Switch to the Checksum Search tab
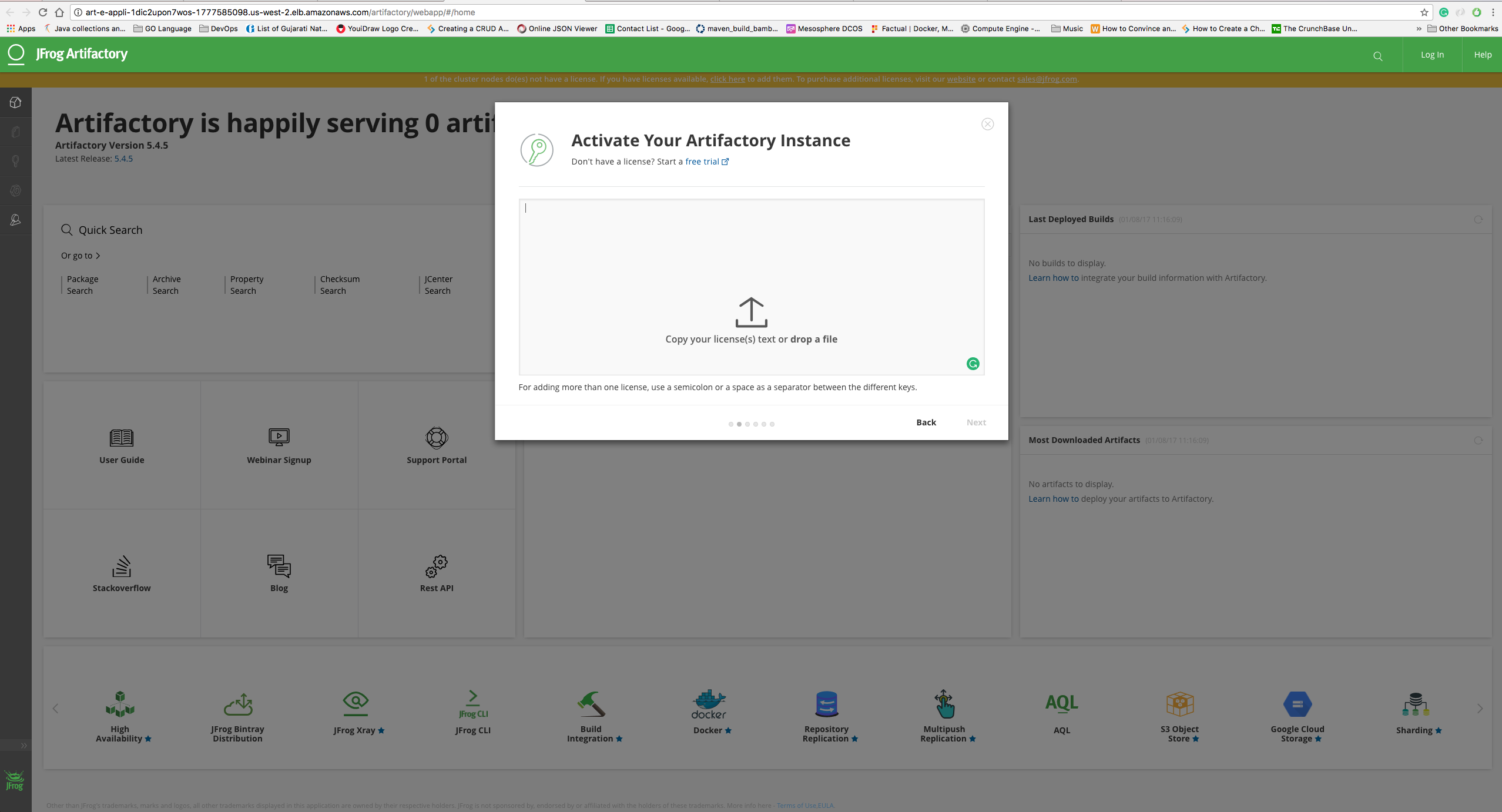The height and width of the screenshot is (812, 1502). pos(339,284)
